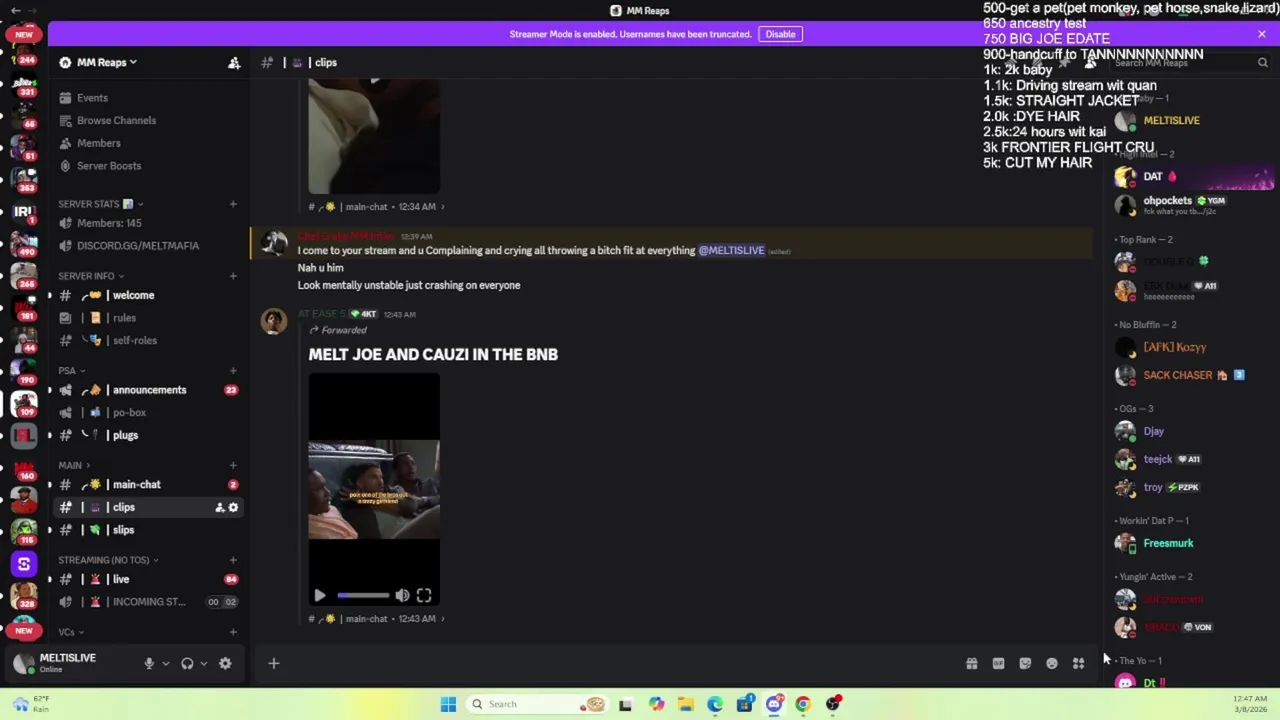Toggle microphone mute
Viewport: 1280px width, 720px height.
149,663
